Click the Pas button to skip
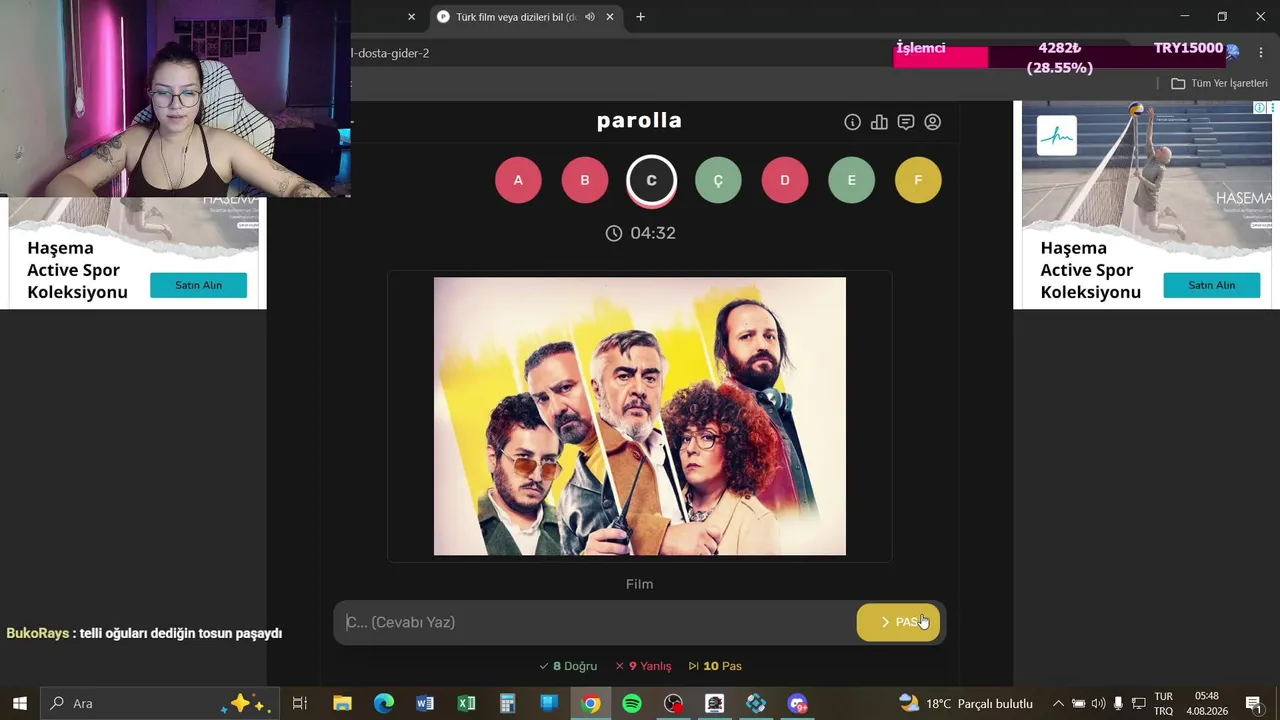The width and height of the screenshot is (1280, 720). 898,622
